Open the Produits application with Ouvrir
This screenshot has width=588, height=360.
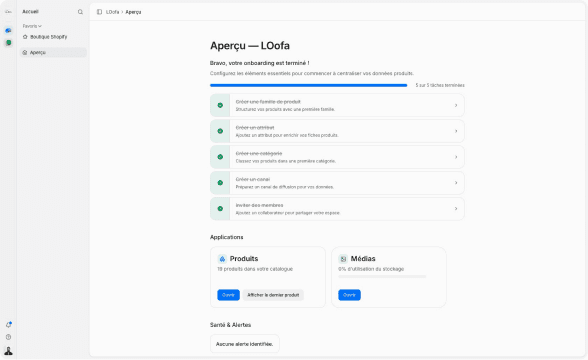pyautogui.click(x=228, y=295)
